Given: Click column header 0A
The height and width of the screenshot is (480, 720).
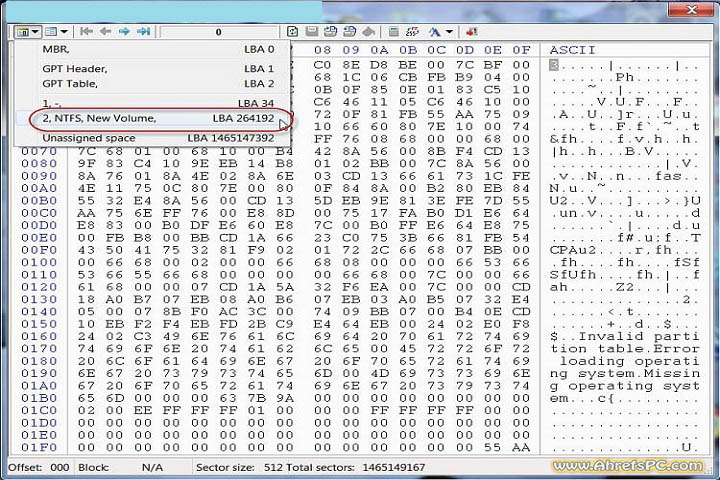Looking at the screenshot, I should pyautogui.click(x=379, y=50).
